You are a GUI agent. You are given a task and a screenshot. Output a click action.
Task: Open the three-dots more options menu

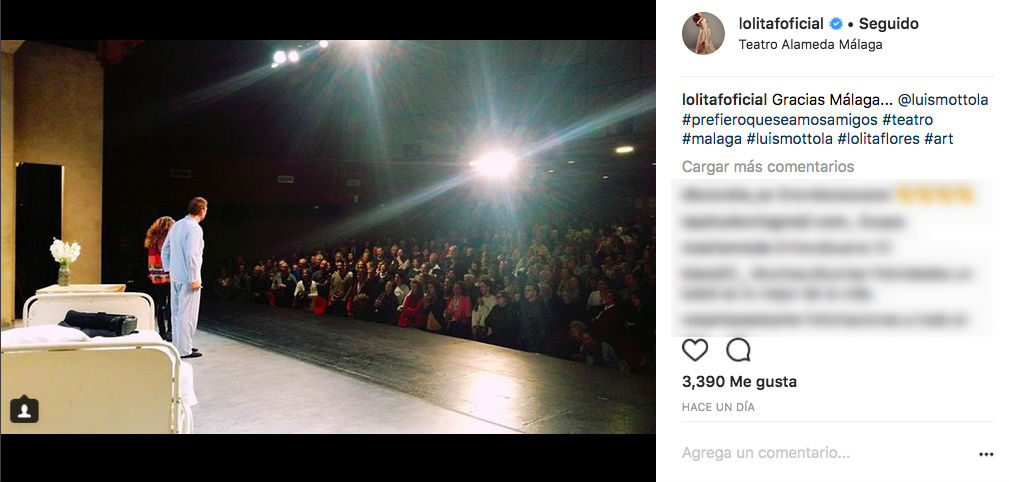click(986, 454)
